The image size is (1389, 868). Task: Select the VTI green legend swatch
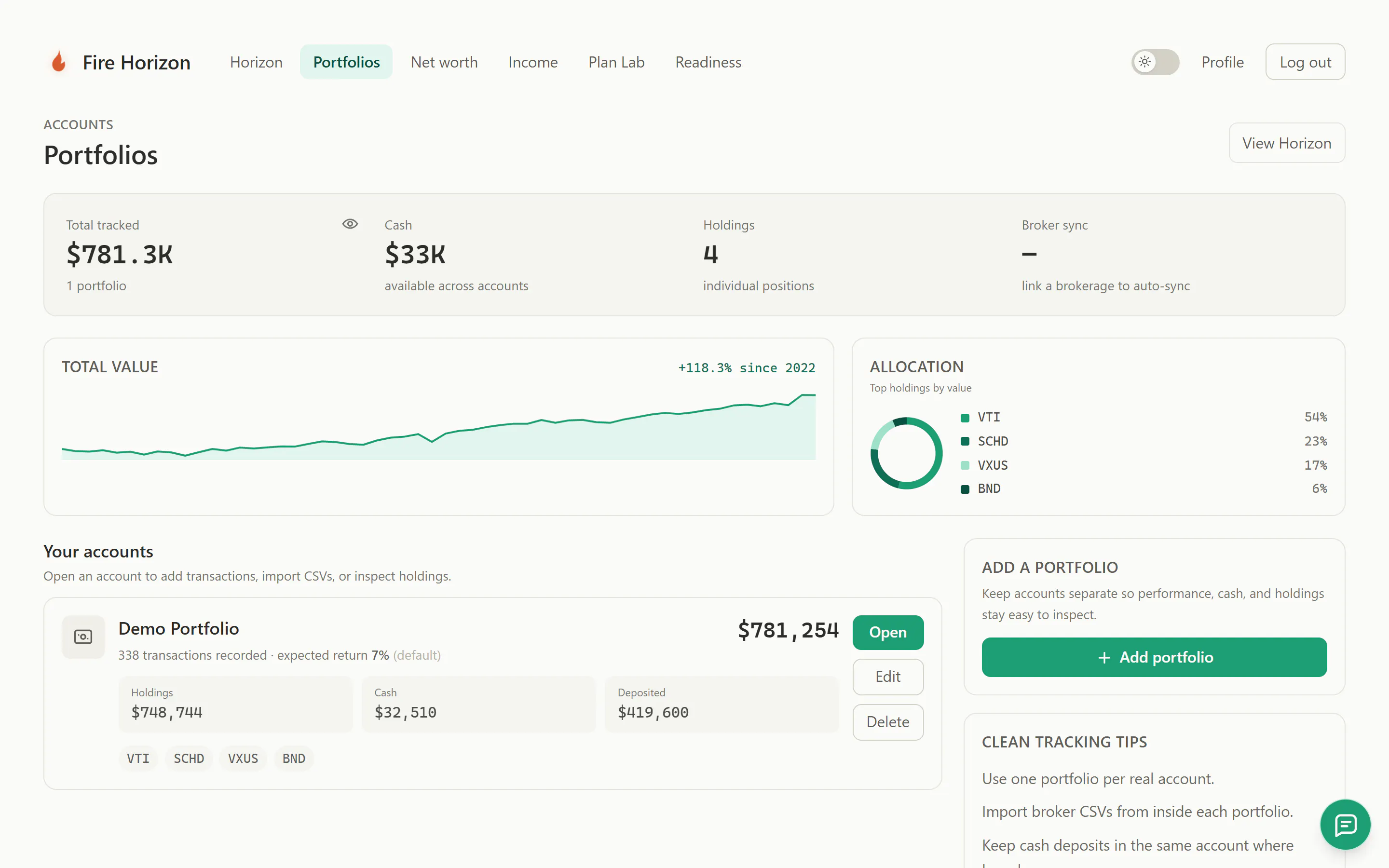click(965, 418)
